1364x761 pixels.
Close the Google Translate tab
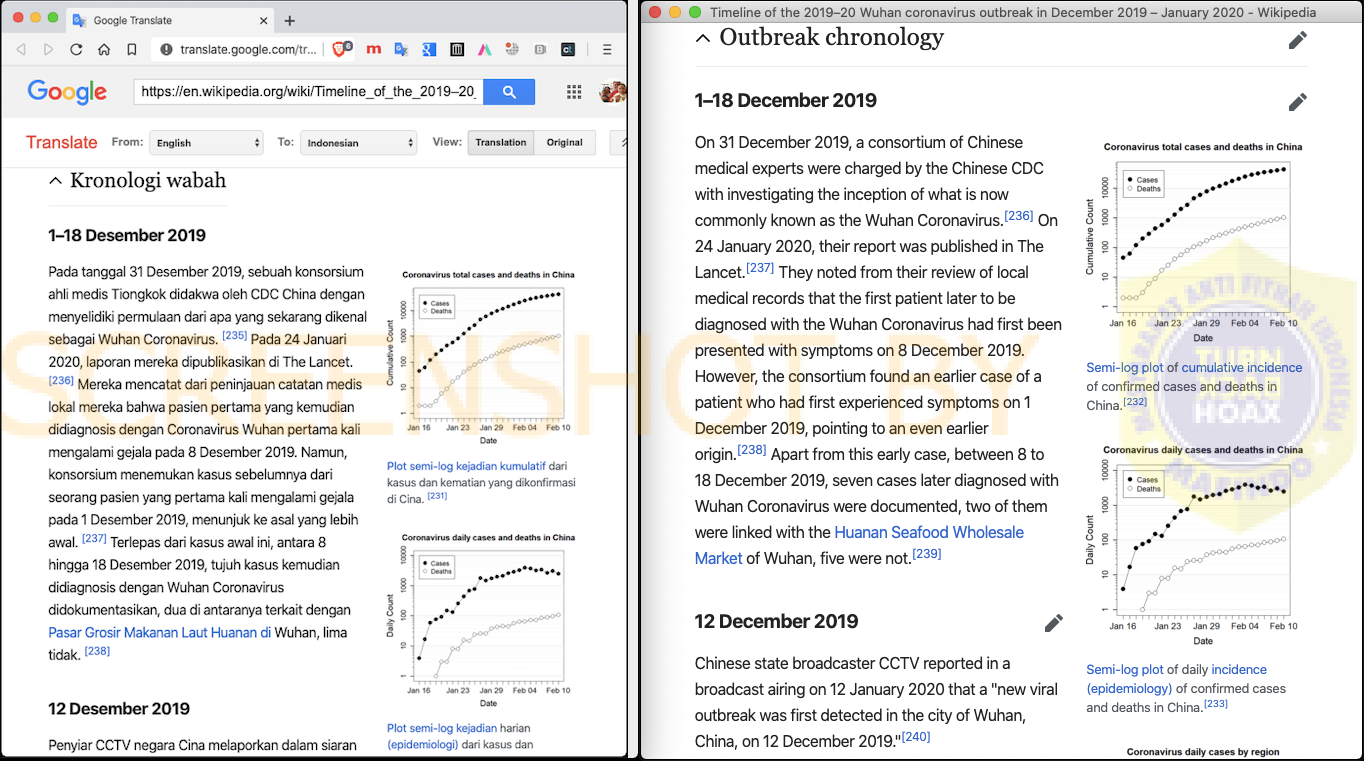(x=263, y=20)
